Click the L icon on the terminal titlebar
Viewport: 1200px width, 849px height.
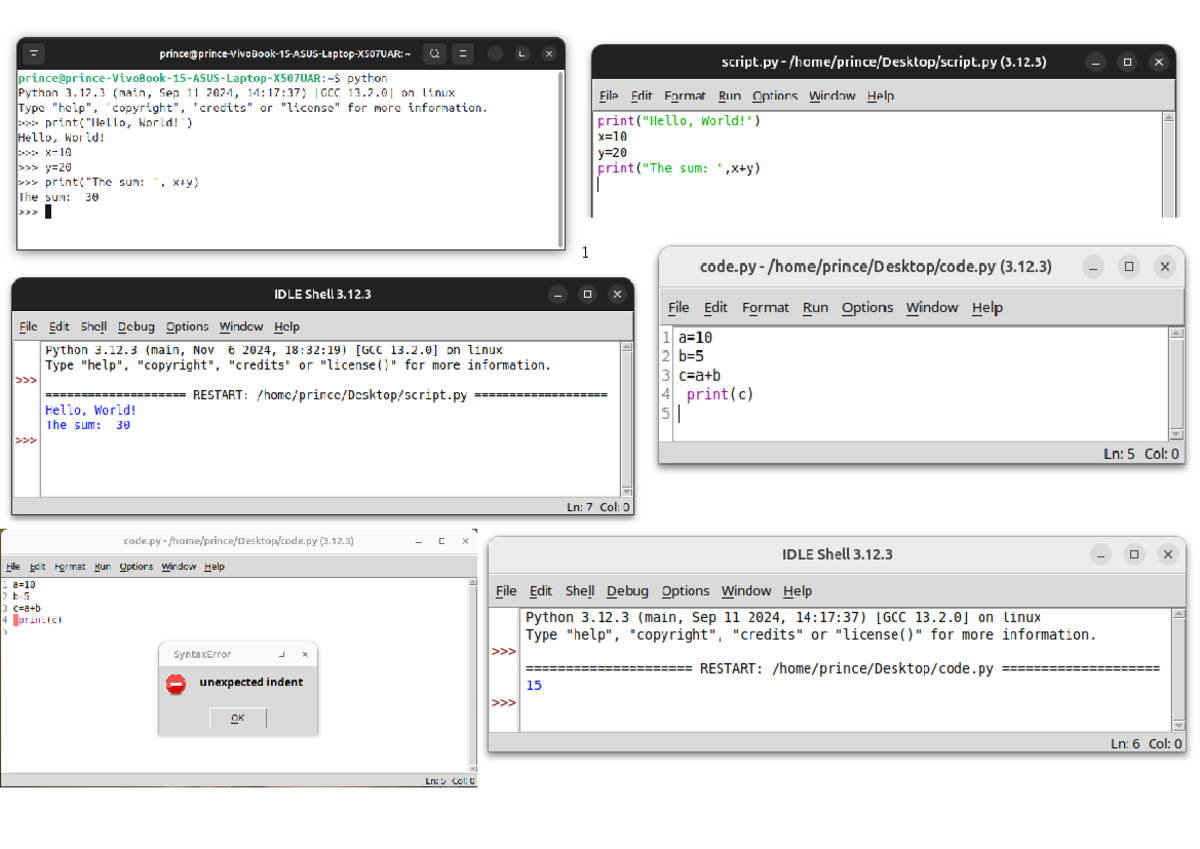pyautogui.click(x=520, y=53)
